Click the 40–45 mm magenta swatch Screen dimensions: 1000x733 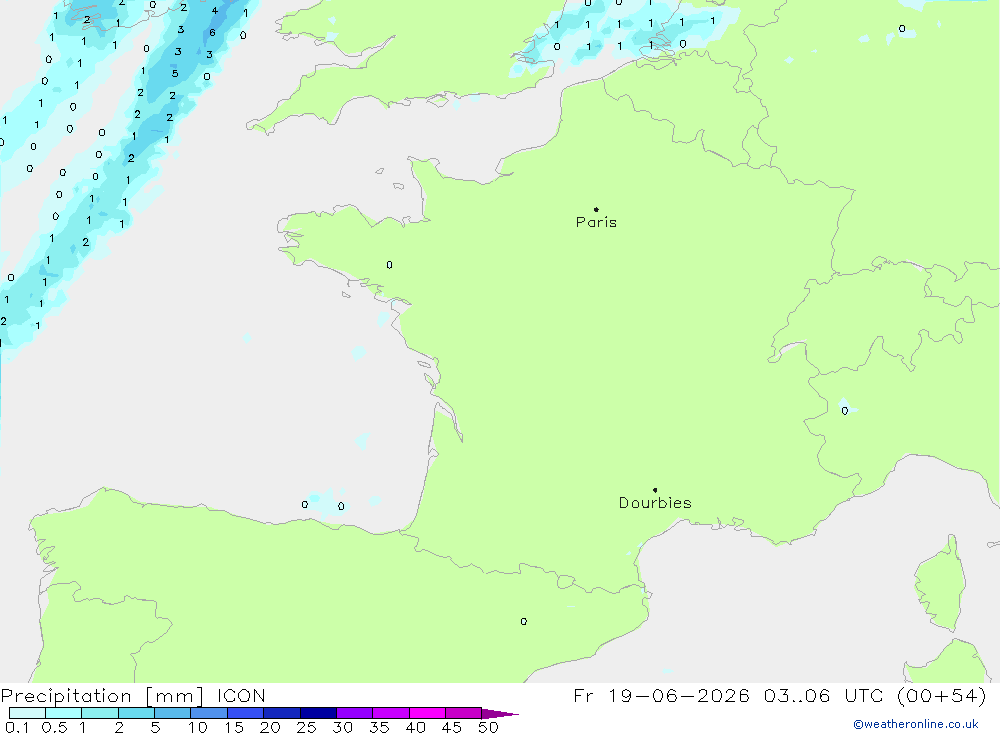[x=427, y=713]
